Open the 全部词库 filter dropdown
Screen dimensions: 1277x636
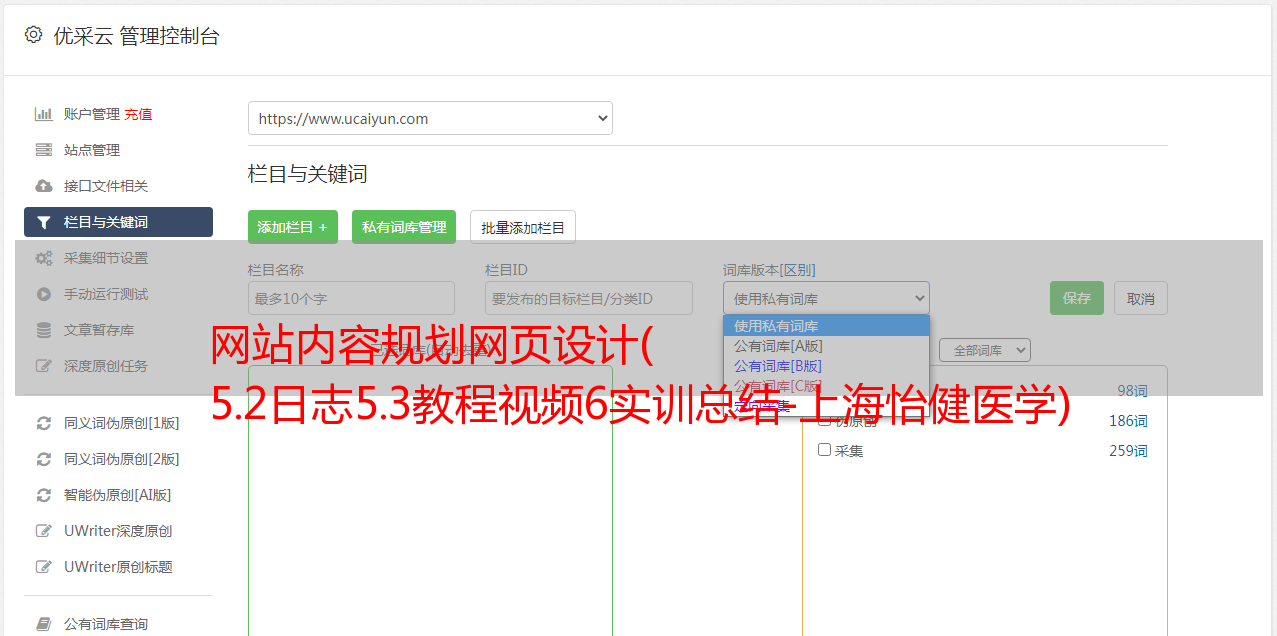[x=985, y=350]
